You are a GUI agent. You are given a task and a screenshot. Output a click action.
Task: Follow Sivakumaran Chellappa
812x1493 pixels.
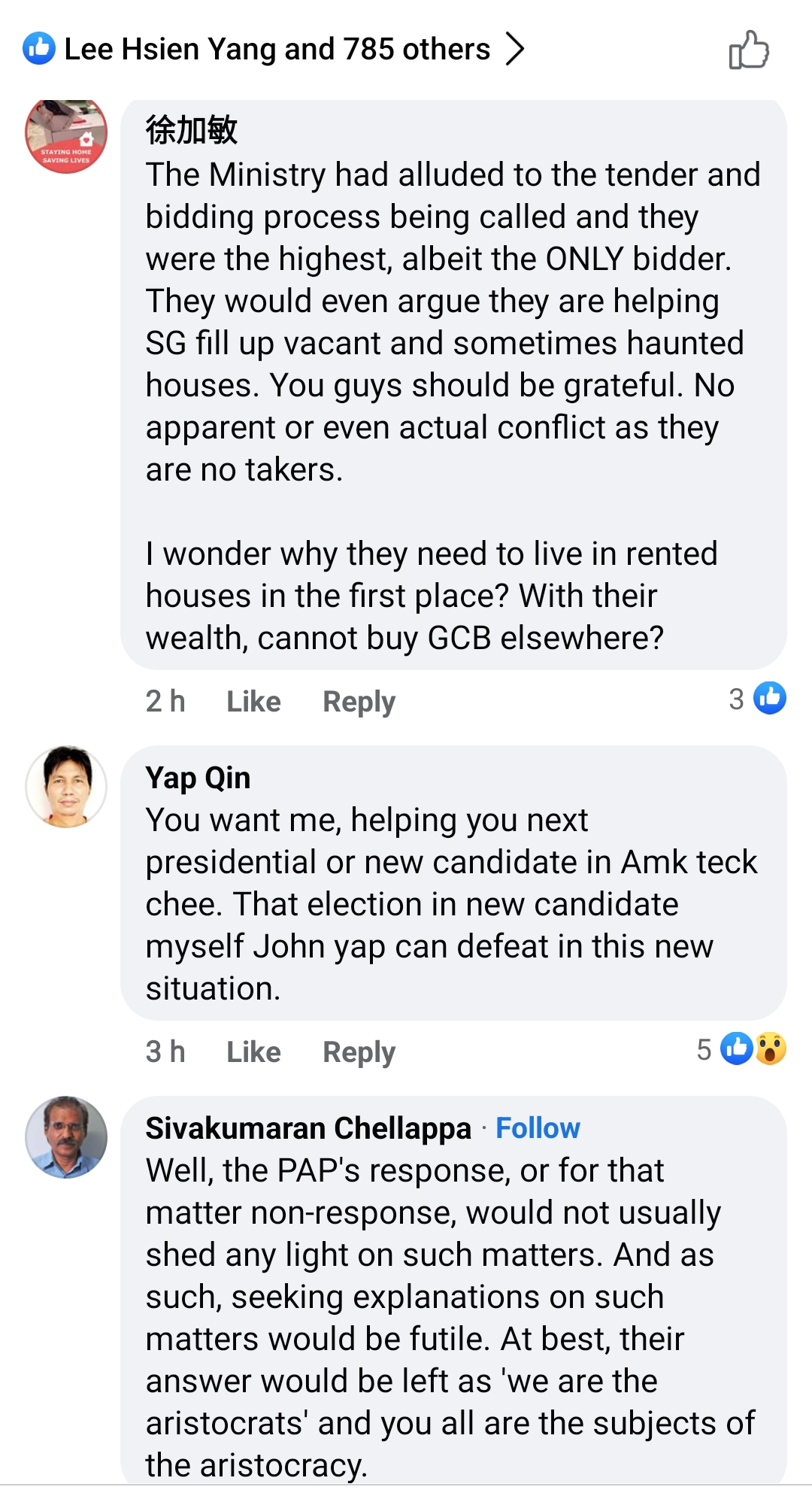click(538, 1128)
